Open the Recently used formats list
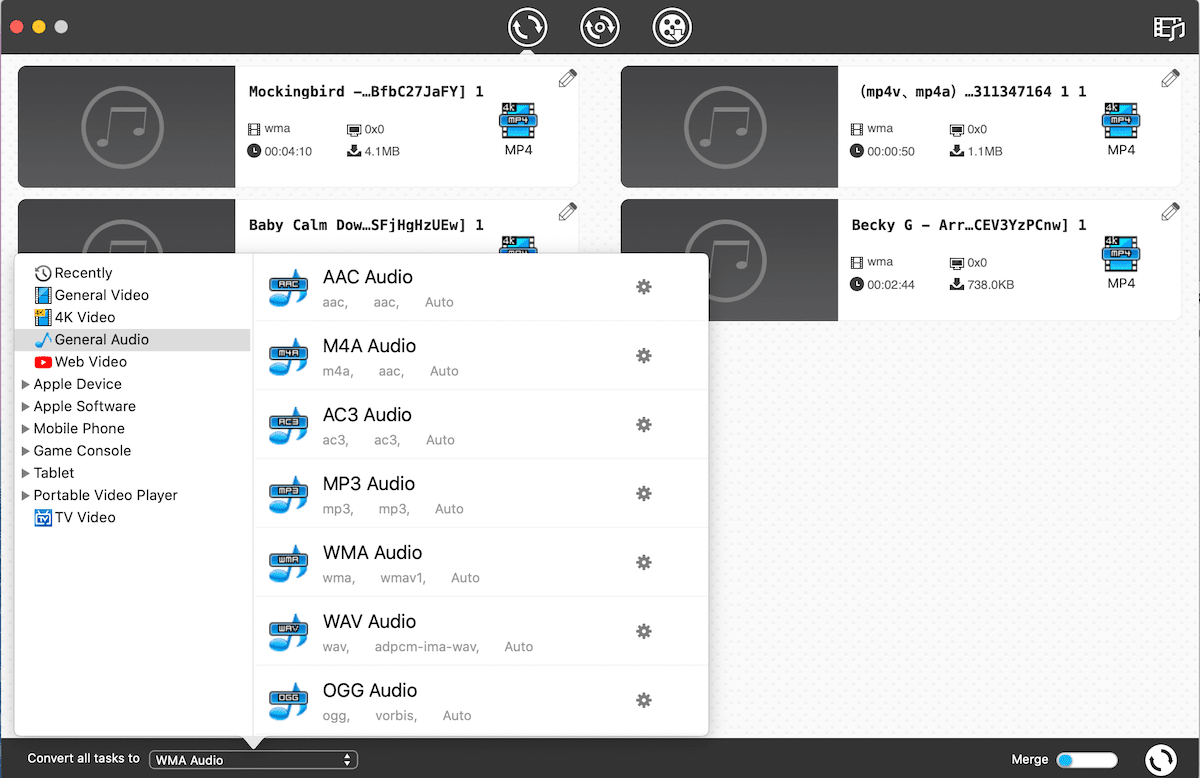This screenshot has width=1200, height=778. 83,273
